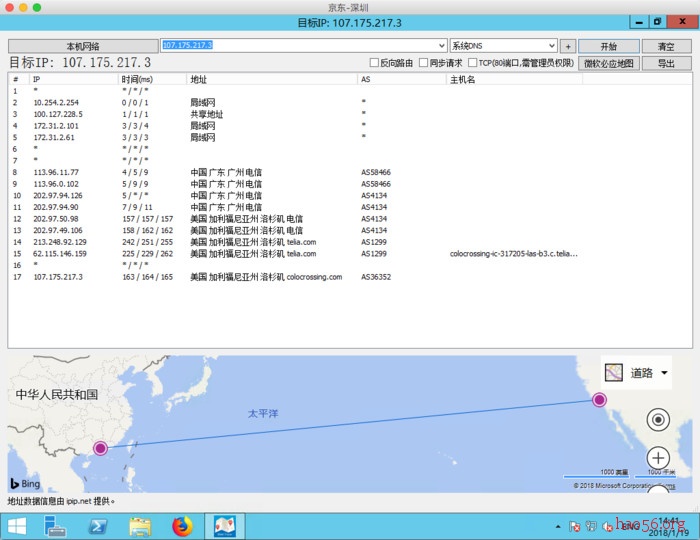Click the target IP input field
This screenshot has height=540, width=700.
coord(299,45)
